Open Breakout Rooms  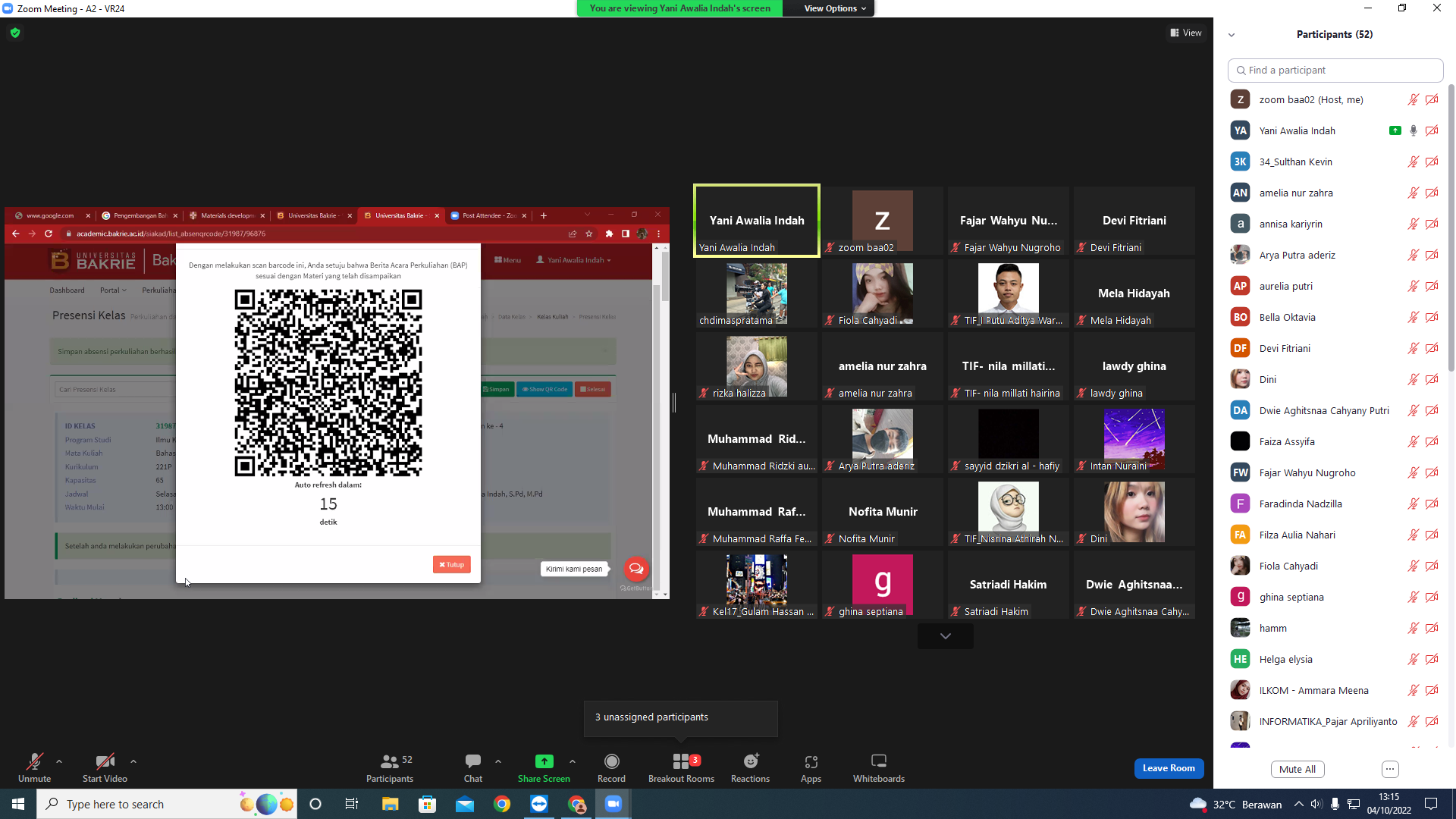(x=681, y=767)
